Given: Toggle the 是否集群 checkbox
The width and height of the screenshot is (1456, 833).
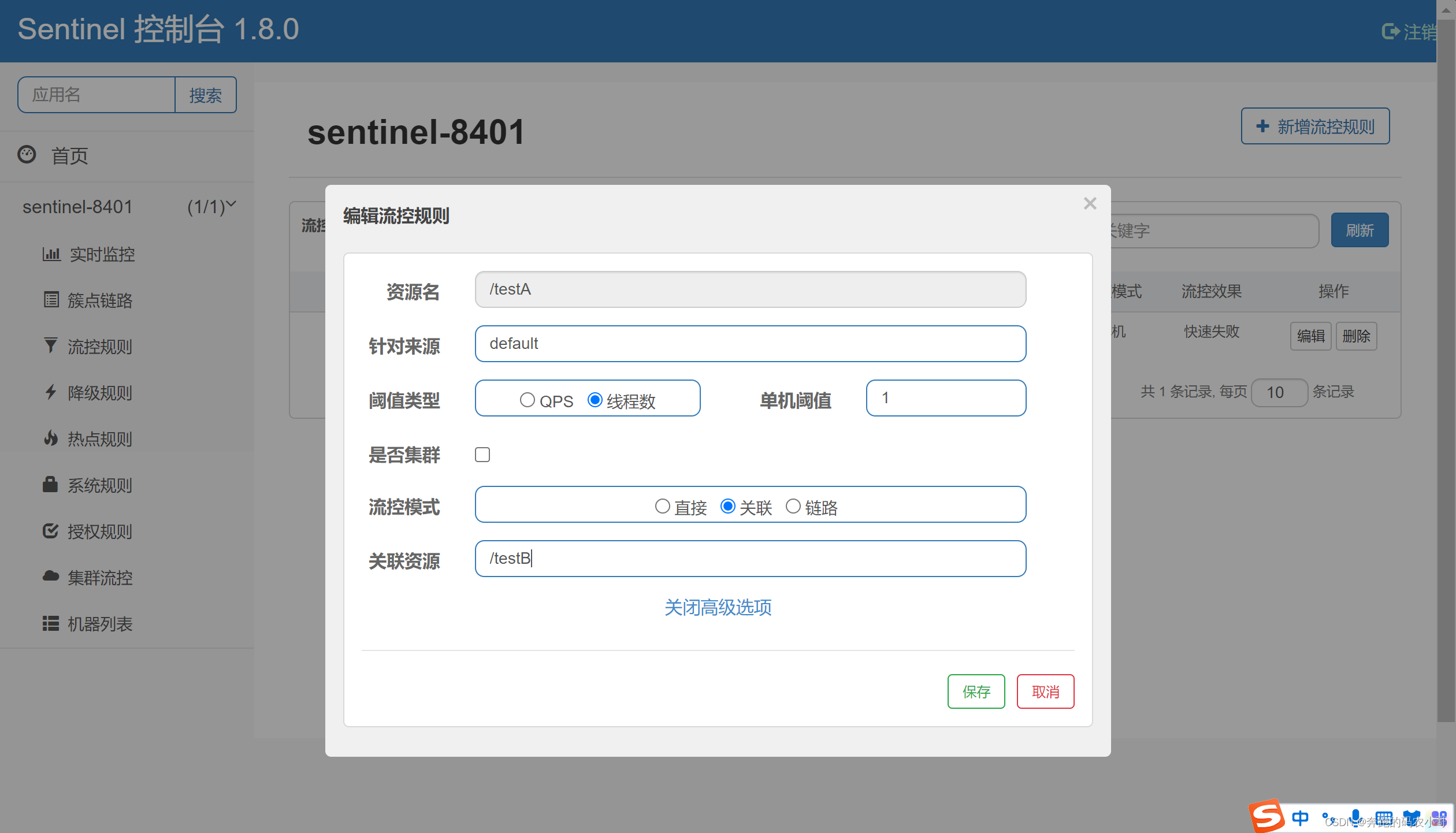Looking at the screenshot, I should coord(482,455).
